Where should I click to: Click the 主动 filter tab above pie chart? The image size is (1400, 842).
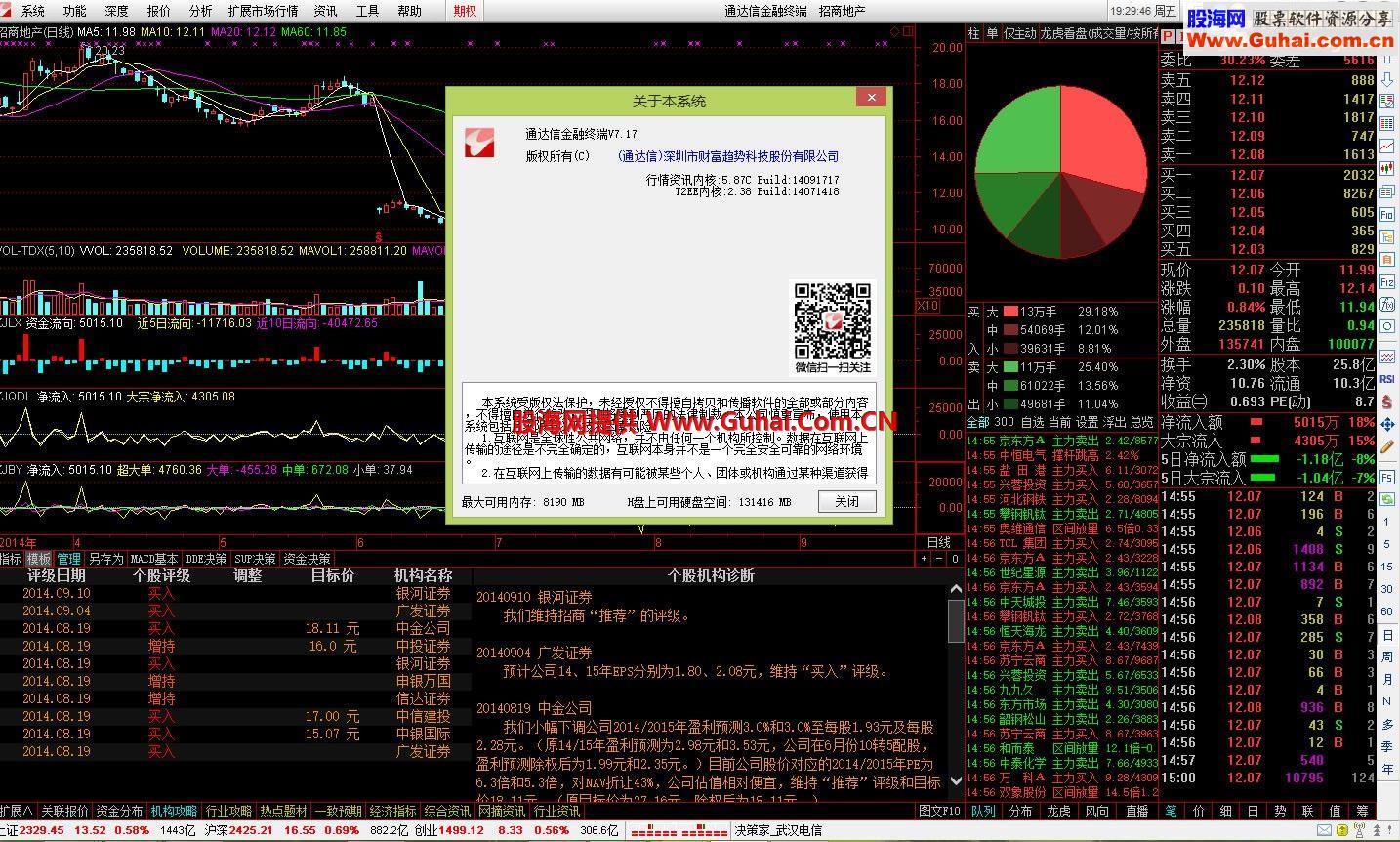(1019, 33)
